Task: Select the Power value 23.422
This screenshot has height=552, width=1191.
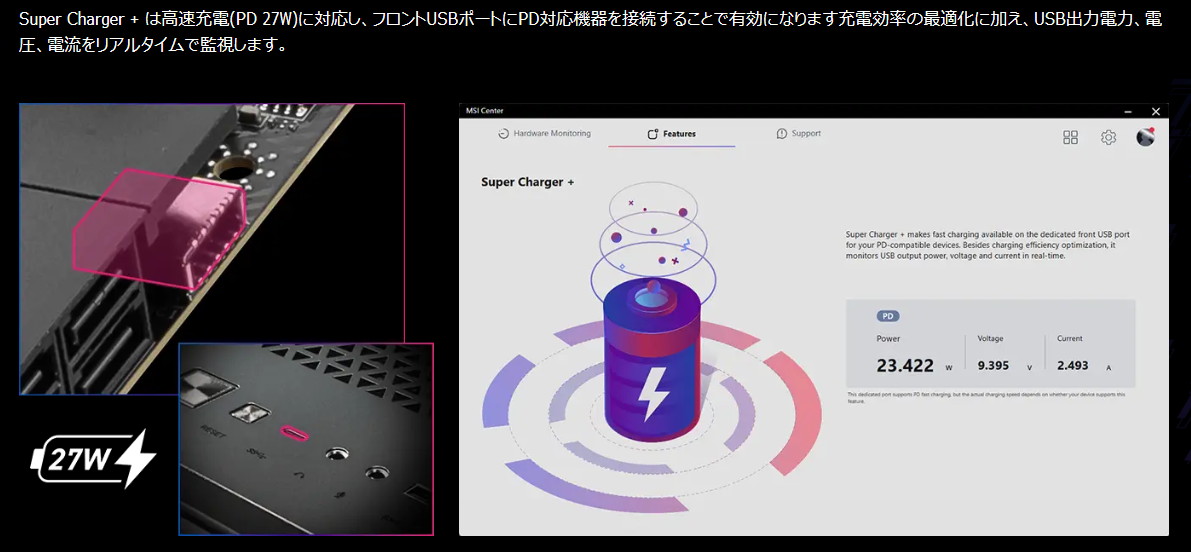Action: click(905, 366)
